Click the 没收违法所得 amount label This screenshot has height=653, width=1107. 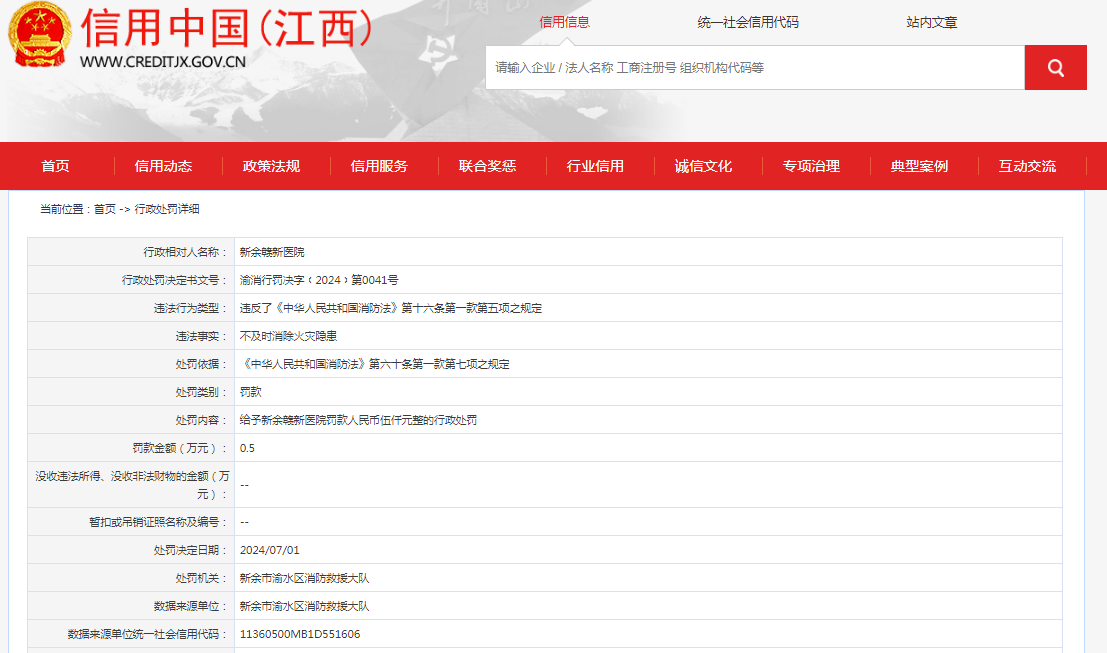point(132,485)
